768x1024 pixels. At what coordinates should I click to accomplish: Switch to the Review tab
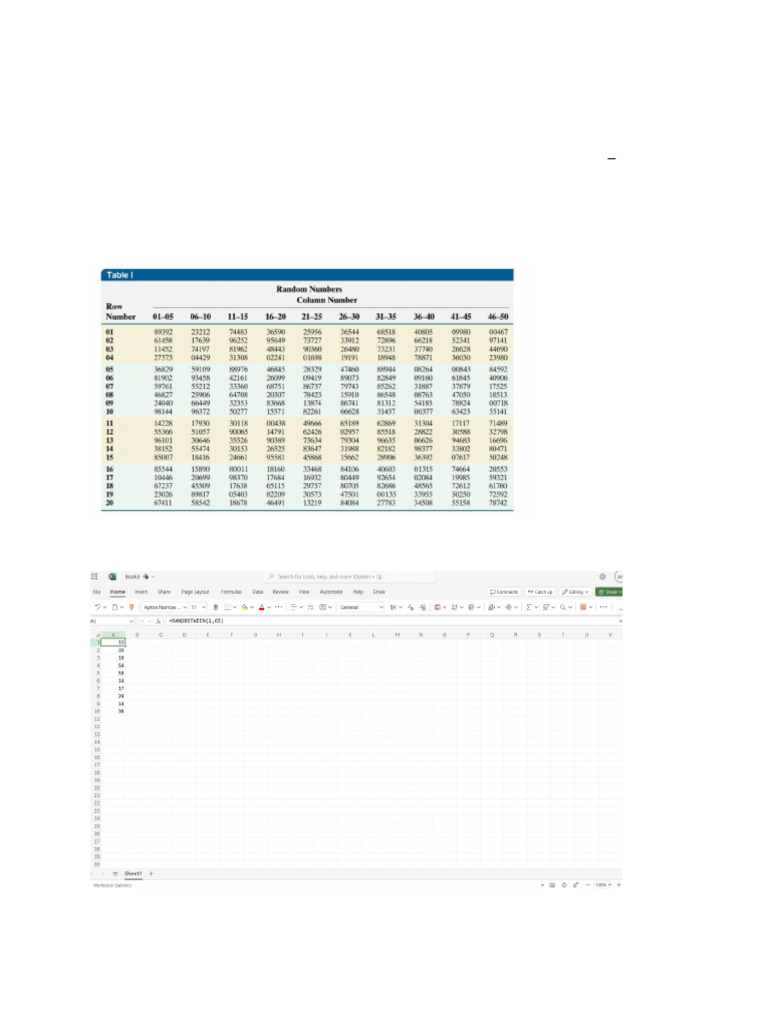(x=281, y=592)
